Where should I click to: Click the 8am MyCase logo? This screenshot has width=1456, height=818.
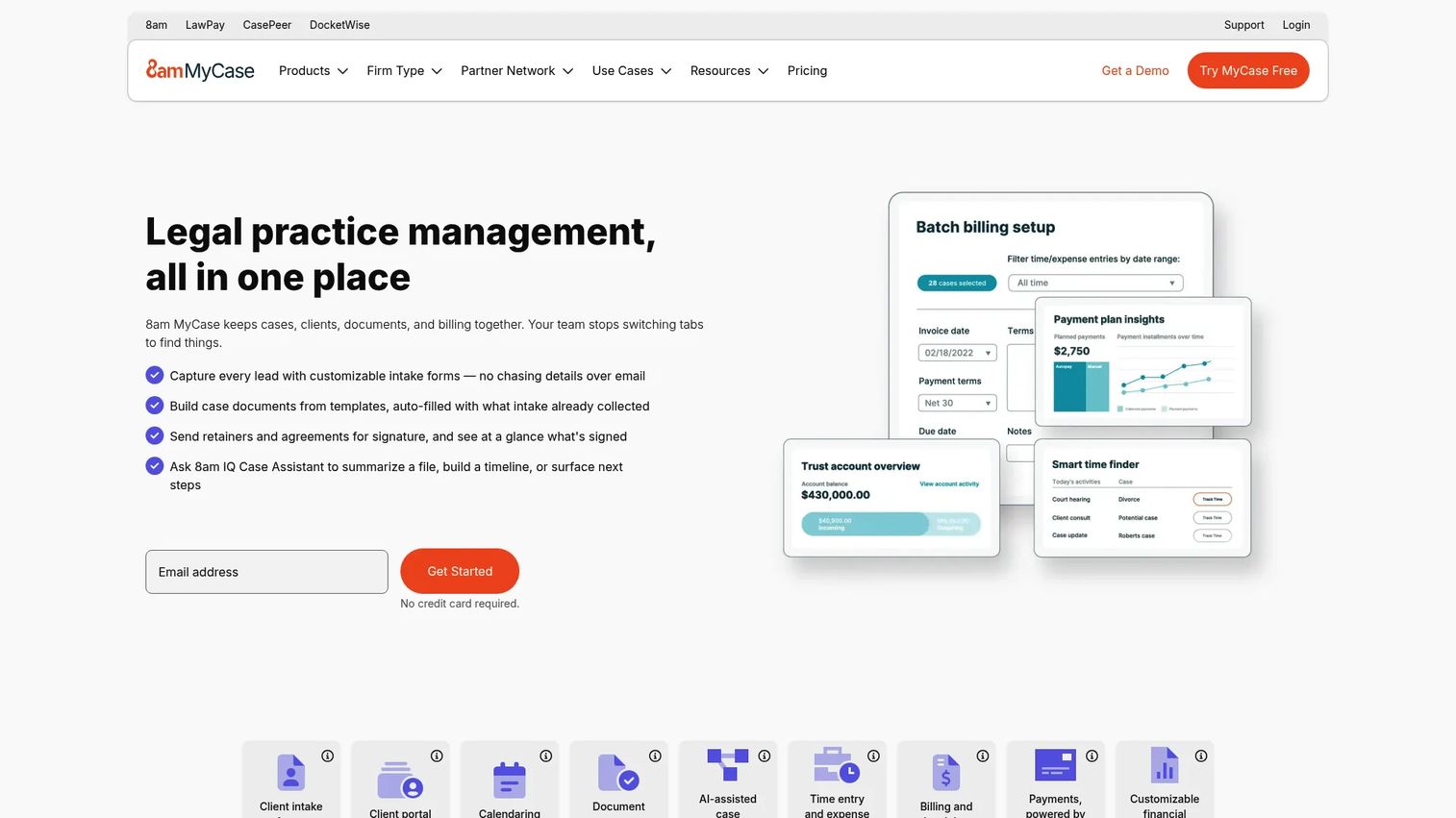(200, 70)
